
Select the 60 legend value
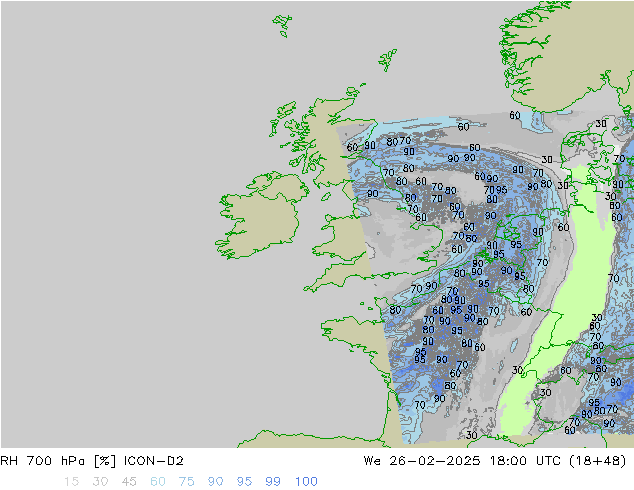point(158,481)
